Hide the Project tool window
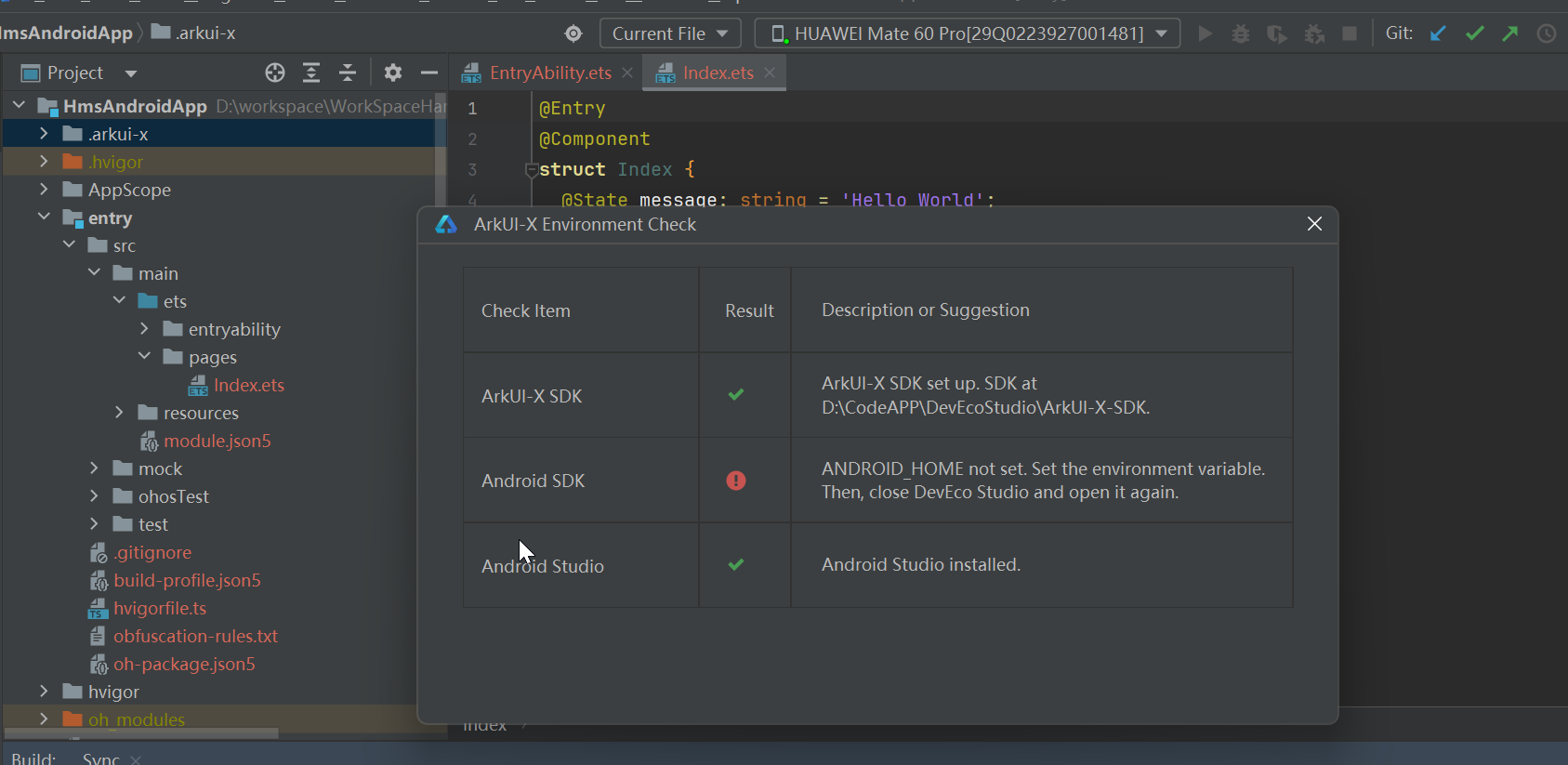Image resolution: width=1568 pixels, height=765 pixels. [428, 73]
